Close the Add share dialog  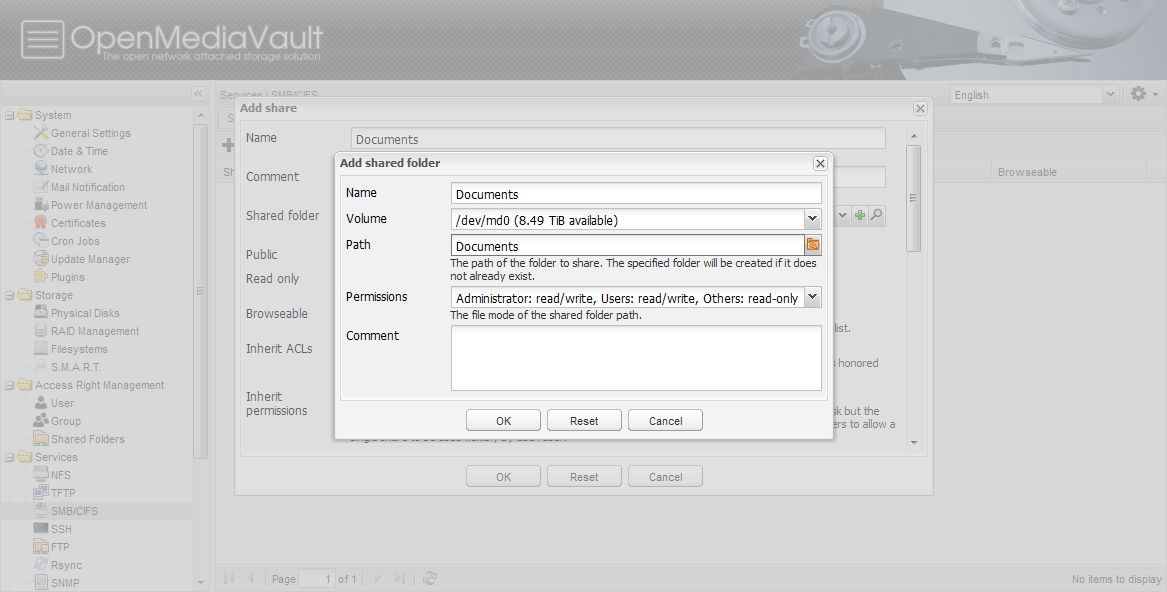[920, 109]
